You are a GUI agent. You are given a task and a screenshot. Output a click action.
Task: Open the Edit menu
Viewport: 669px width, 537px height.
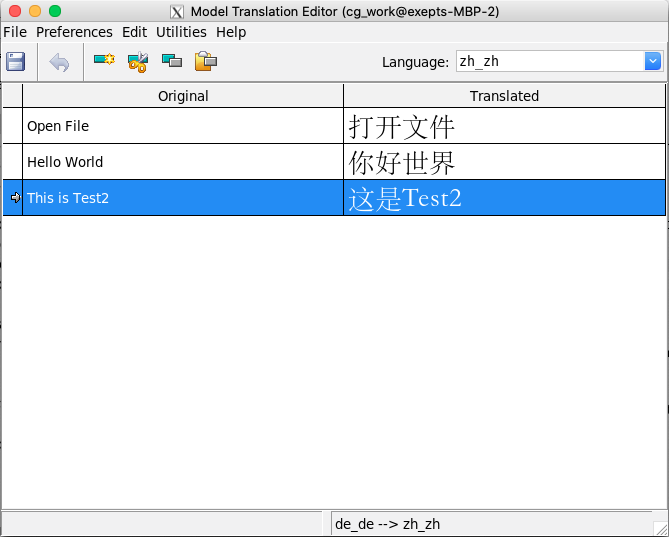(134, 32)
